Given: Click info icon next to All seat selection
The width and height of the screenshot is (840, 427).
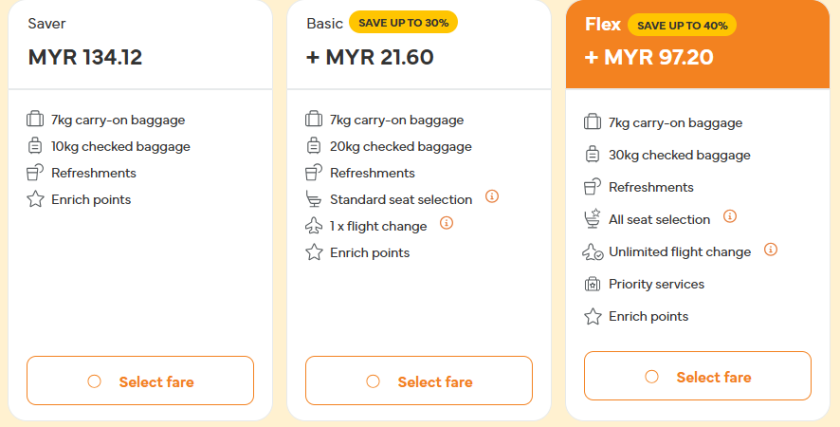Looking at the screenshot, I should tap(730, 216).
